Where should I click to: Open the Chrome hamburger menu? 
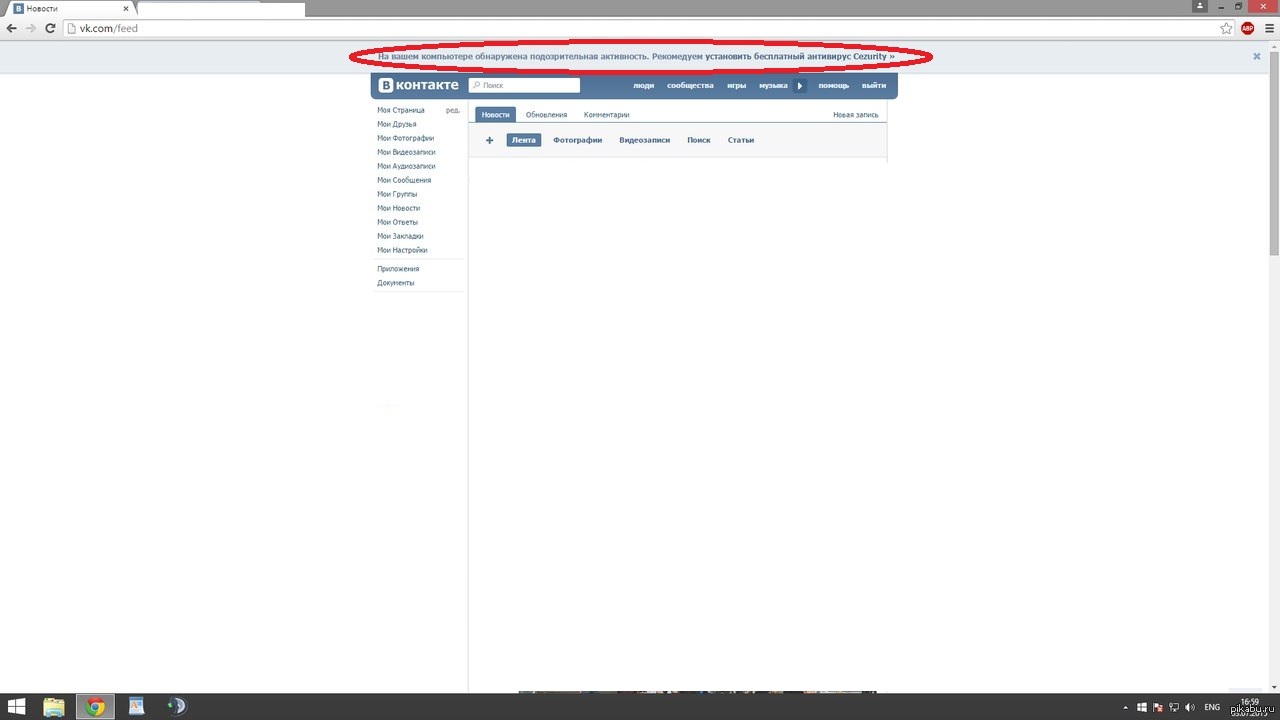coord(1268,28)
